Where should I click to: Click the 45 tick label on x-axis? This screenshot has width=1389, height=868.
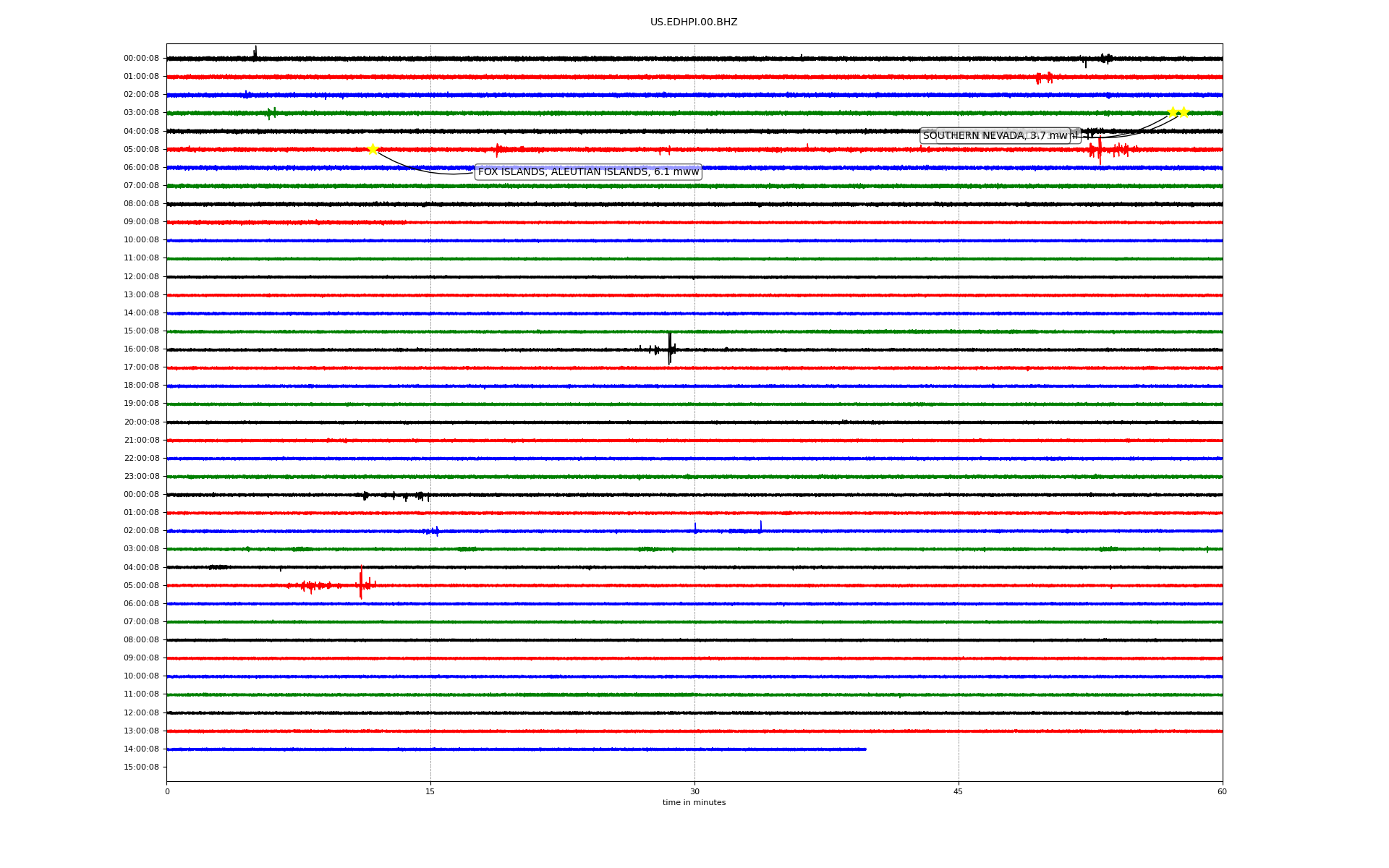(x=959, y=791)
